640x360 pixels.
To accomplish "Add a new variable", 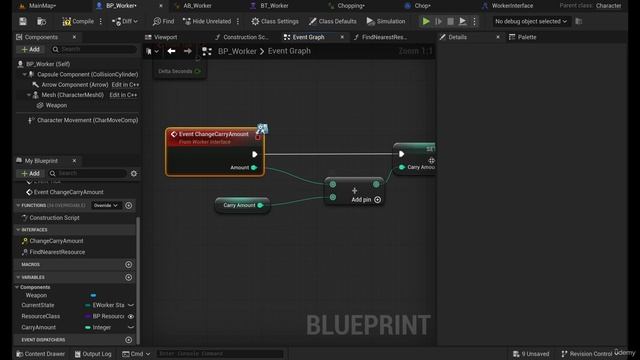I will point(129,277).
